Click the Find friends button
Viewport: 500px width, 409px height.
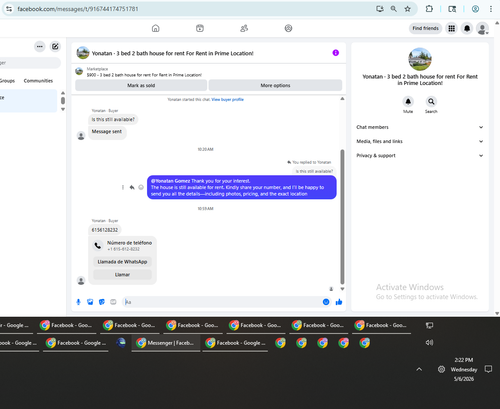pyautogui.click(x=425, y=28)
